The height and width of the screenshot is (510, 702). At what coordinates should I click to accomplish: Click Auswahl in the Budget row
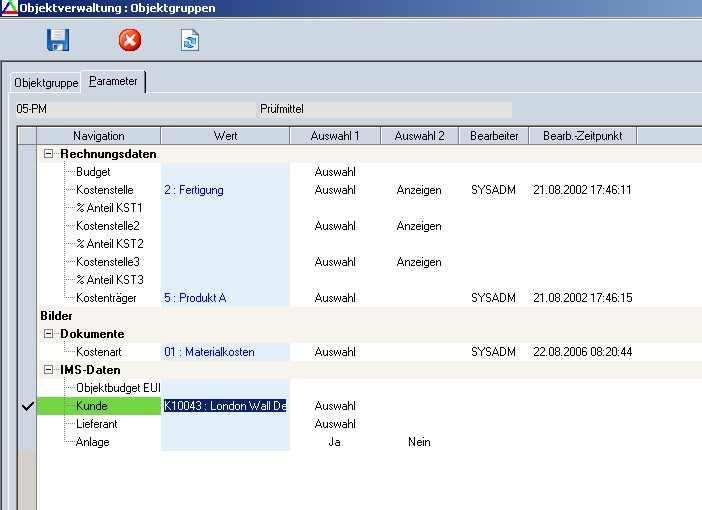tap(335, 172)
